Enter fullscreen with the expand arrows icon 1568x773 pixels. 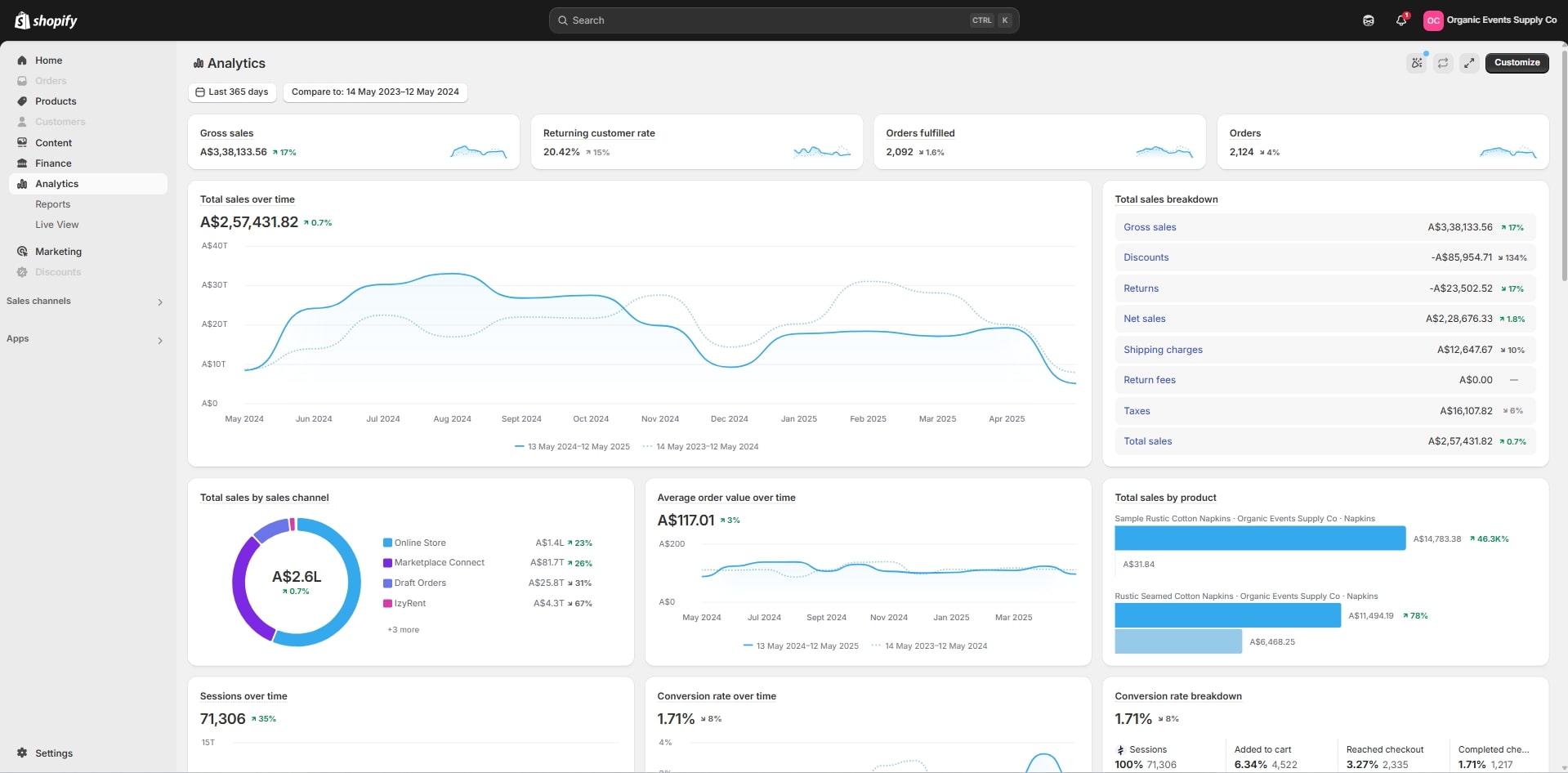(x=1469, y=63)
